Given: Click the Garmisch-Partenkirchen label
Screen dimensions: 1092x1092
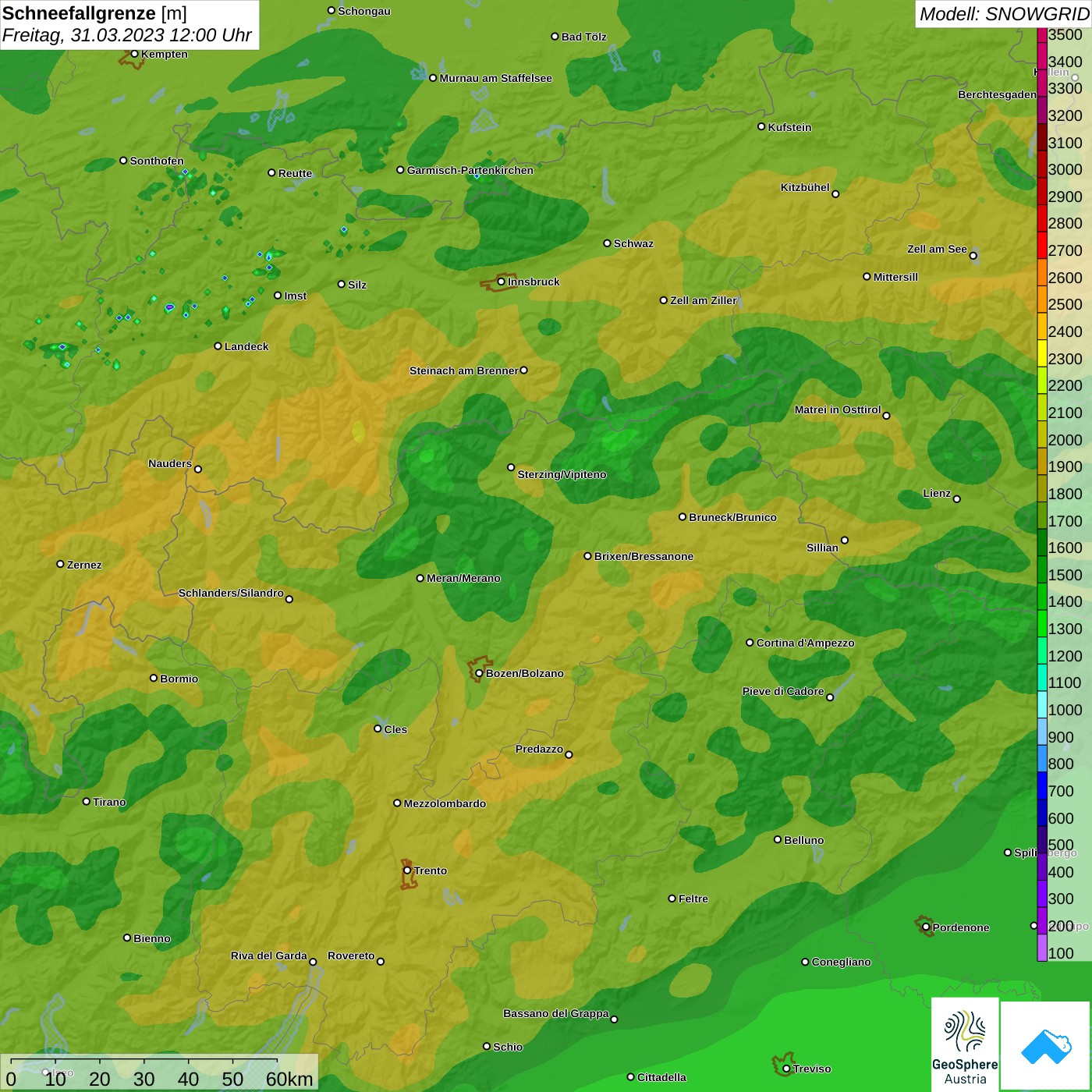Looking at the screenshot, I should (x=470, y=170).
